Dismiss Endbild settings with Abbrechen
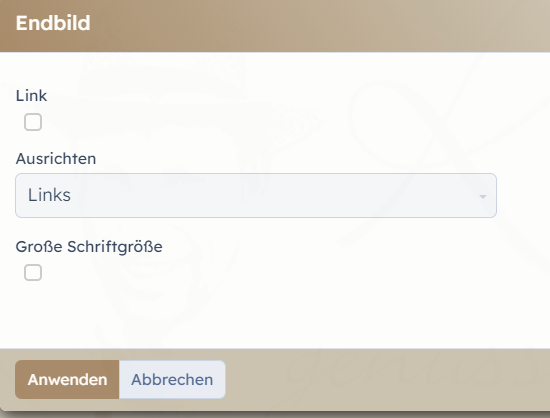This screenshot has width=550, height=418. [x=172, y=379]
